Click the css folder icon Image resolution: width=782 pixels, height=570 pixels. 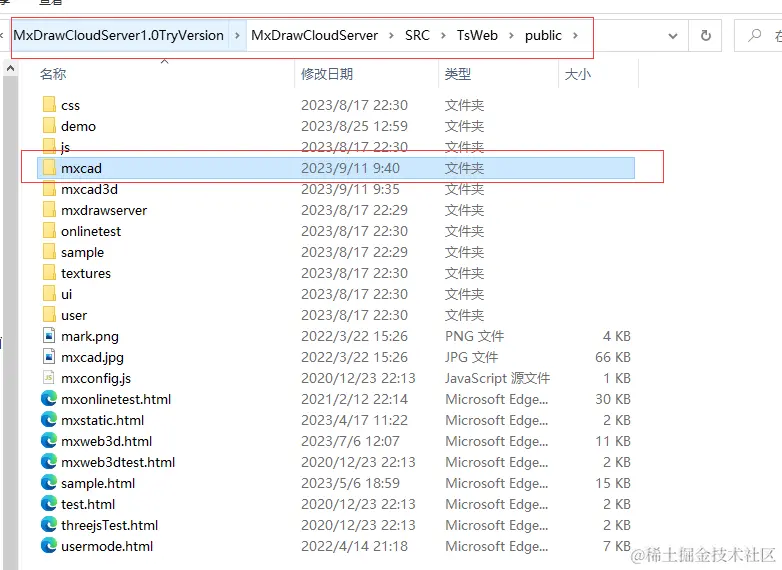tap(49, 105)
